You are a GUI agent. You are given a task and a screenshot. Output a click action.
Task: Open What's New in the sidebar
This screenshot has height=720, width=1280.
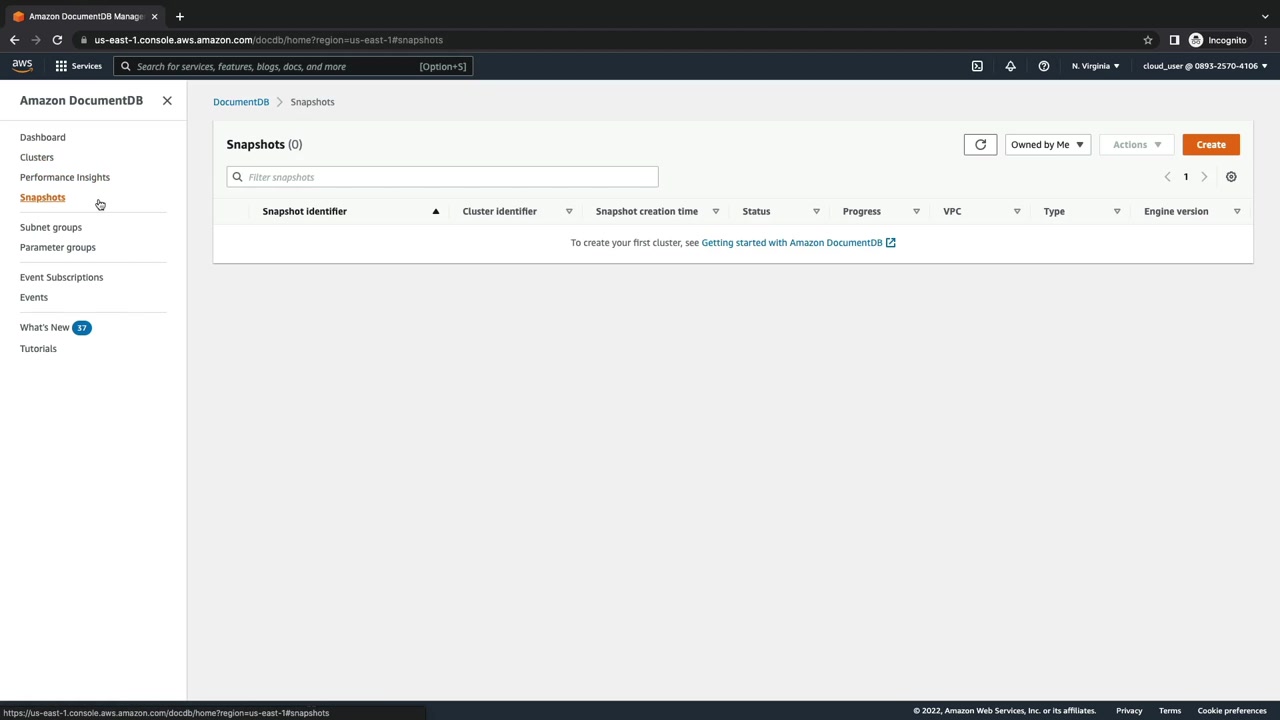pyautogui.click(x=45, y=327)
